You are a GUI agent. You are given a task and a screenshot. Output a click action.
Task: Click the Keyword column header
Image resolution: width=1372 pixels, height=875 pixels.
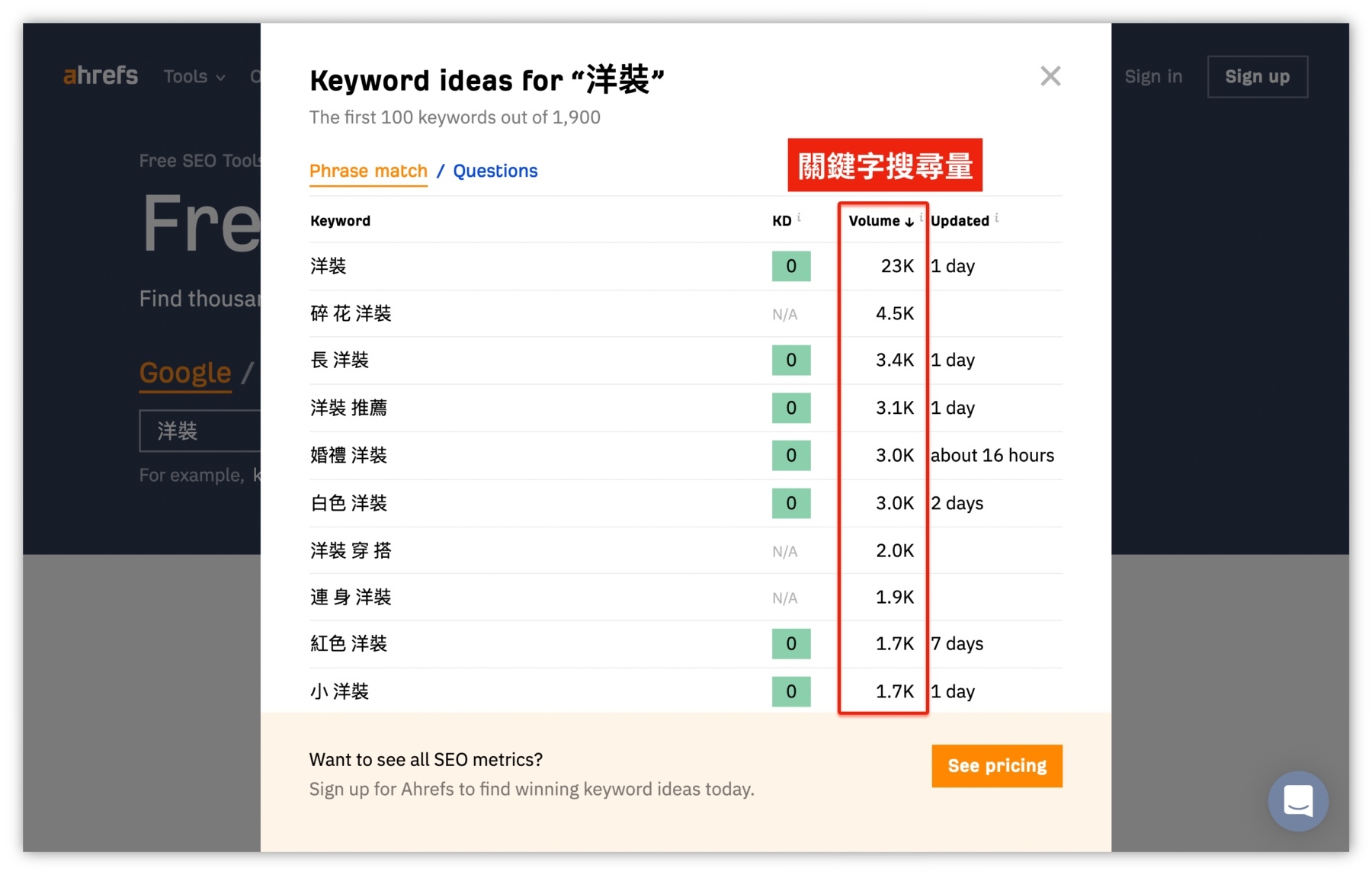[340, 221]
